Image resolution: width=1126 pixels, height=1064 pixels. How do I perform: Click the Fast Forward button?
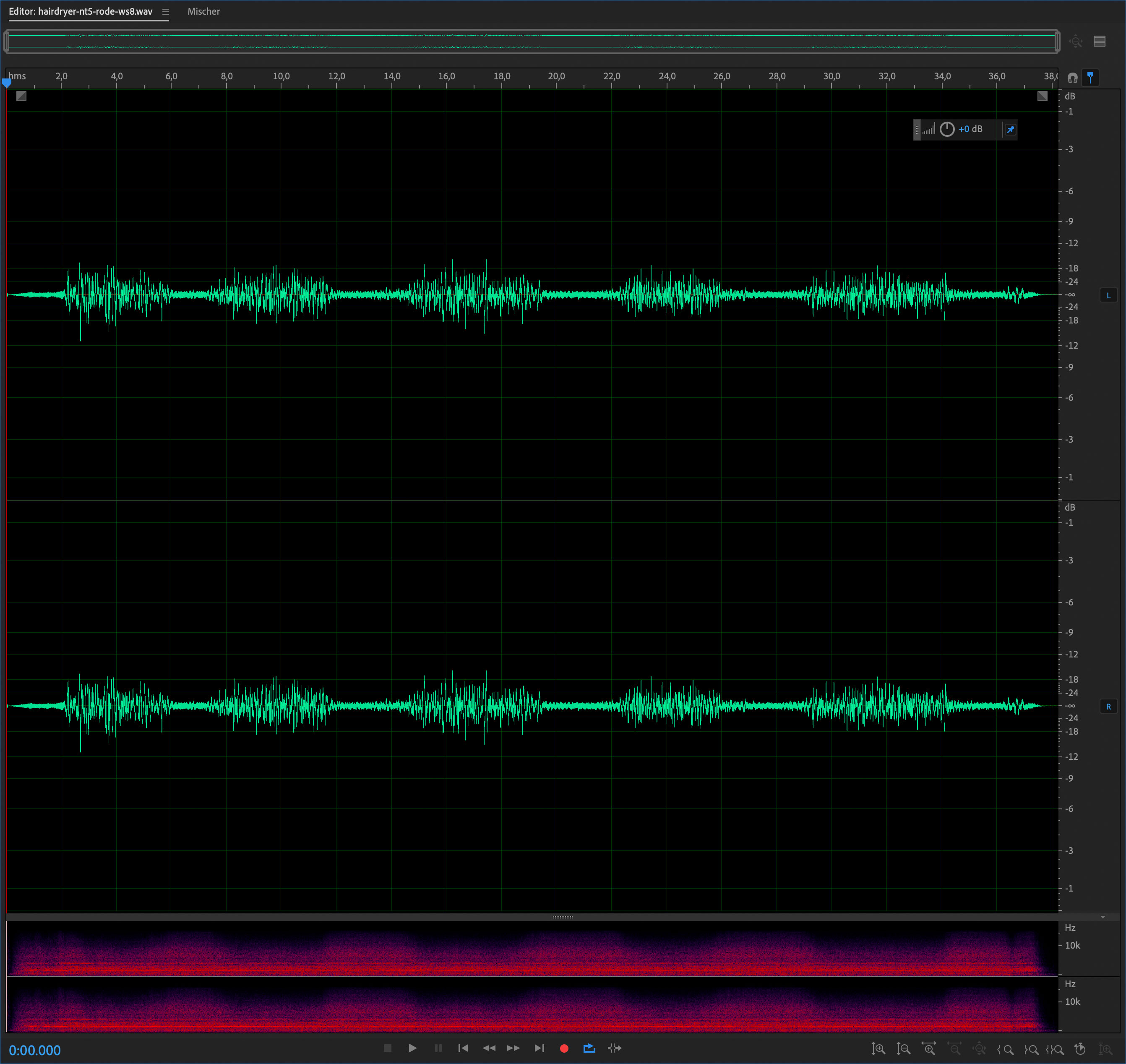pos(513,1048)
